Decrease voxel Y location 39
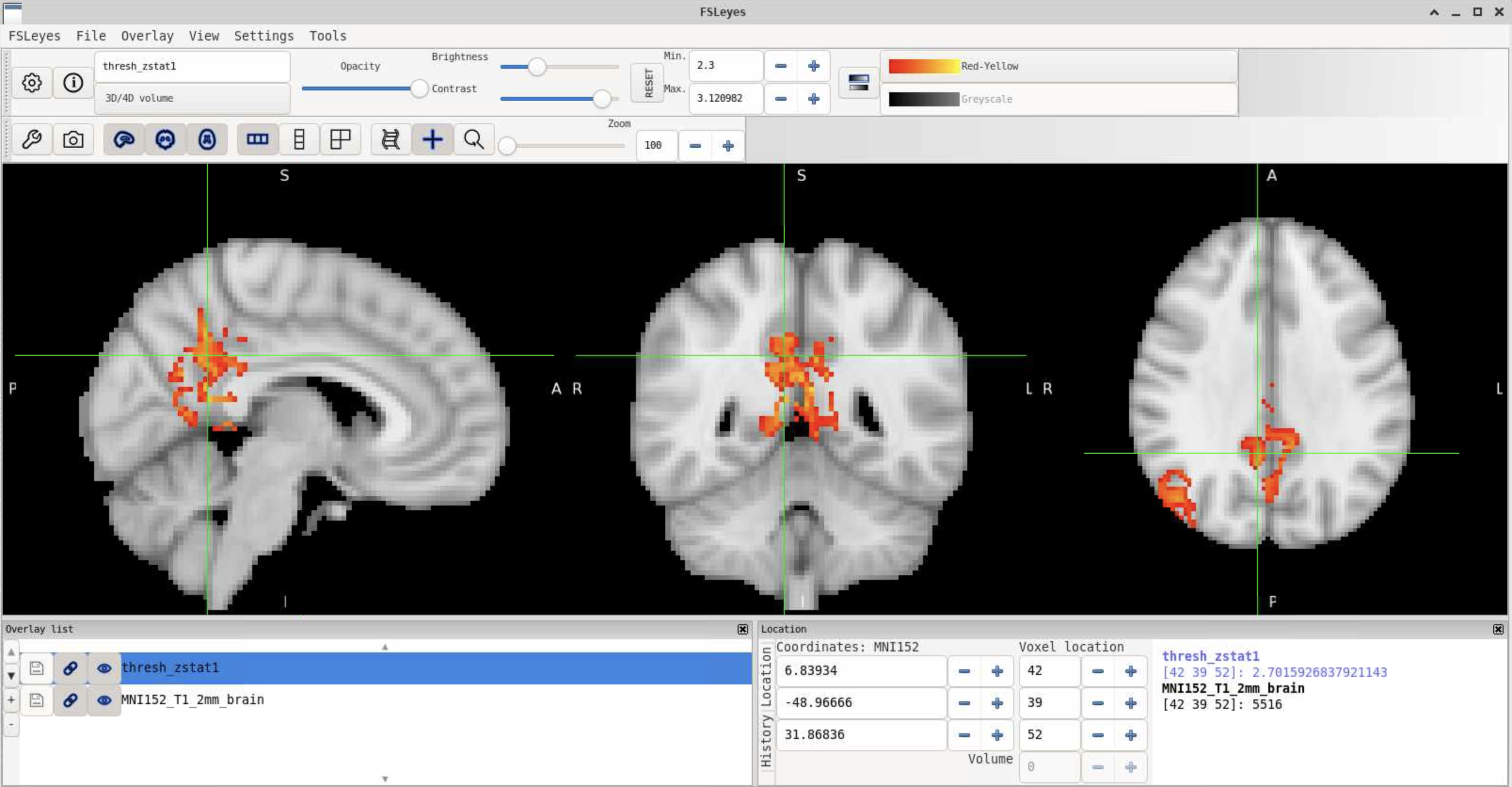 pos(1098,703)
